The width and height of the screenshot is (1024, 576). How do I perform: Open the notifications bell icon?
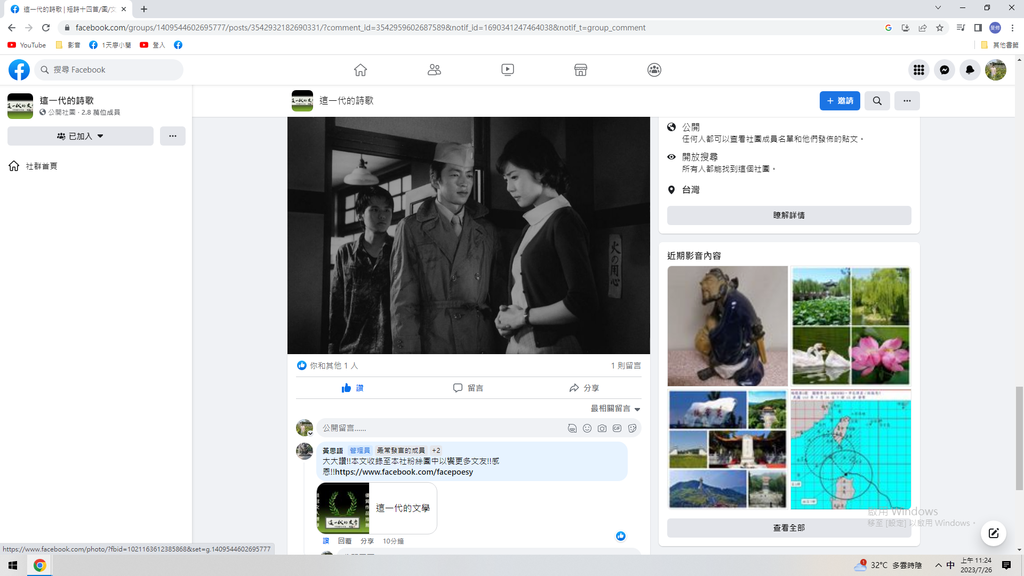pyautogui.click(x=969, y=70)
